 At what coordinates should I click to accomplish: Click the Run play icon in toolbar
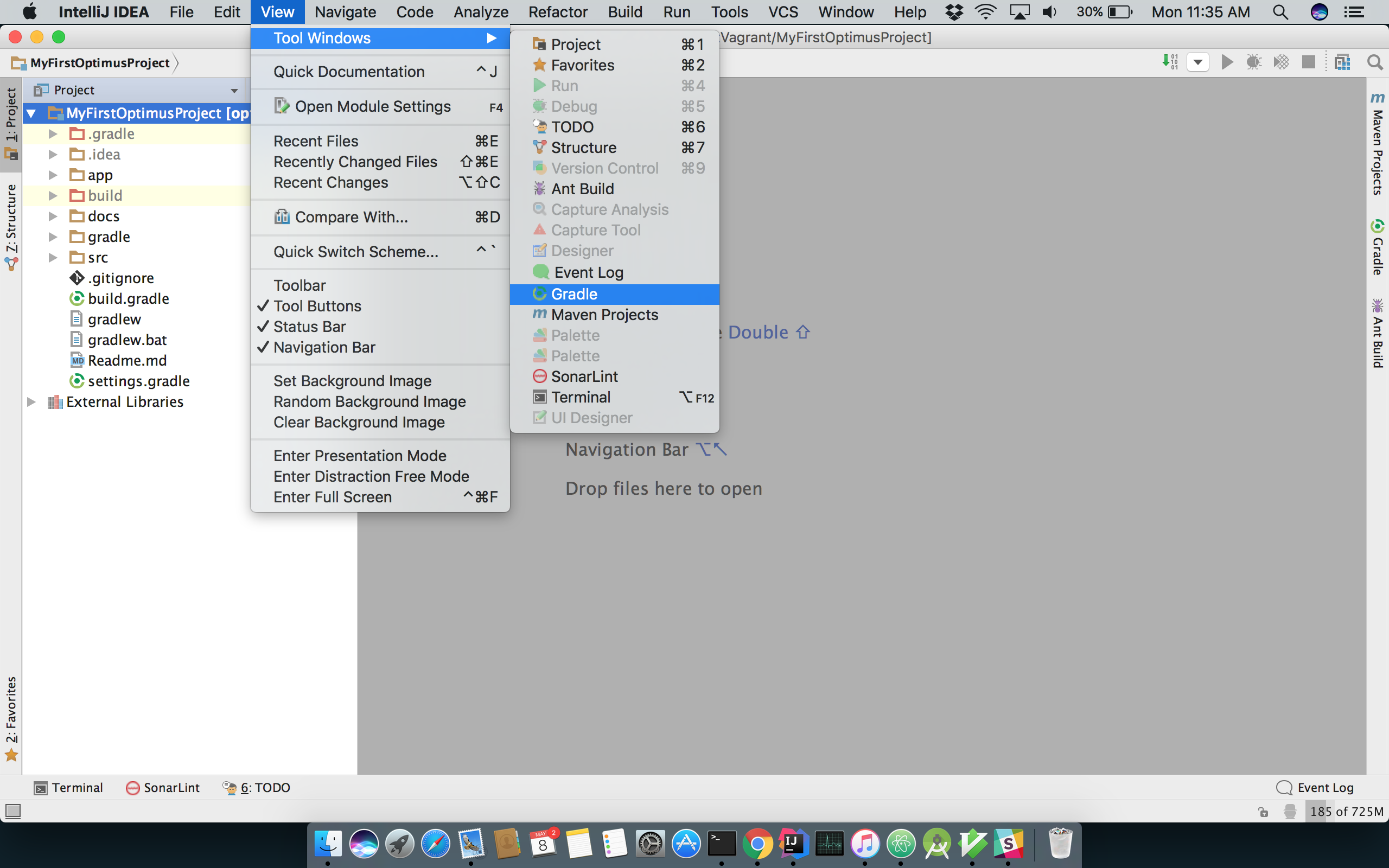pos(1227,62)
